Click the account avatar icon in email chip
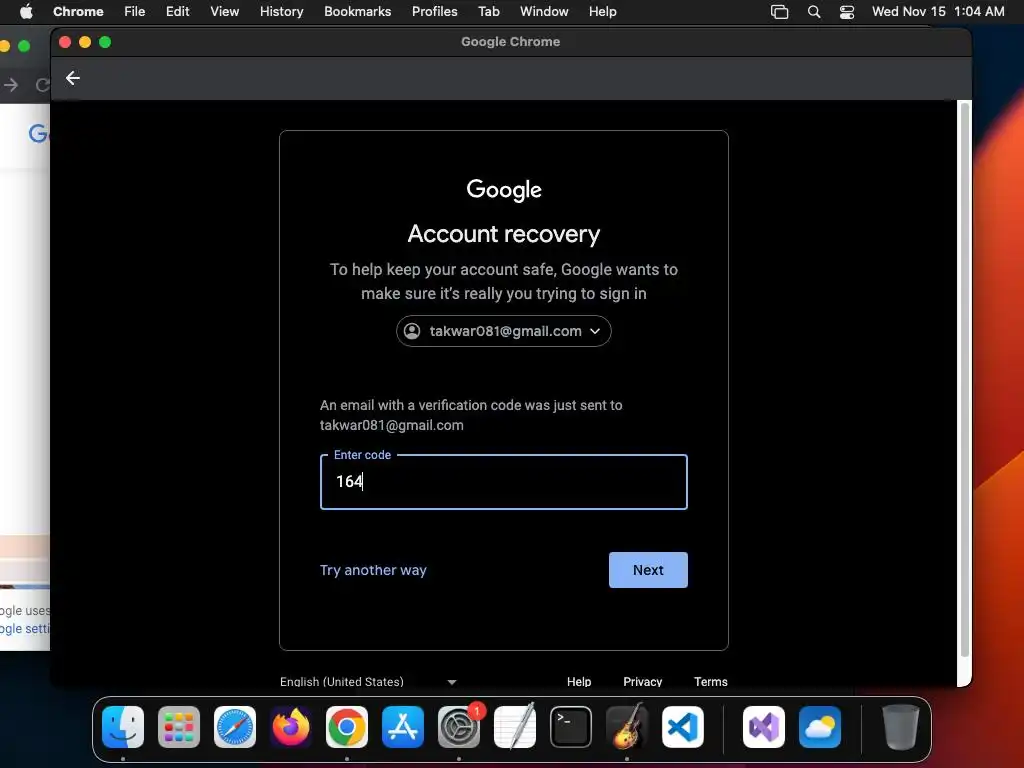This screenshot has width=1024, height=768. (x=412, y=331)
